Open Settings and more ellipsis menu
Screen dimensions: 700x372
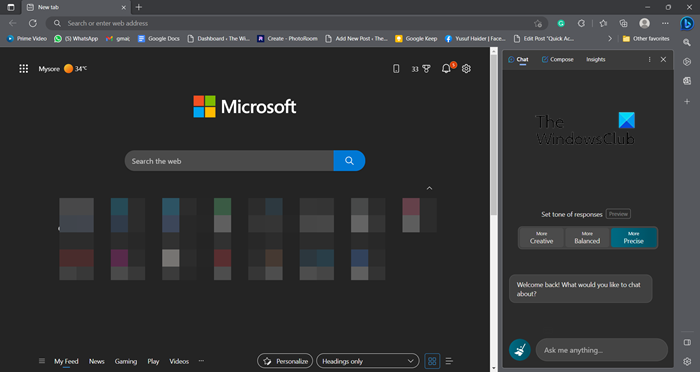pyautogui.click(x=665, y=23)
